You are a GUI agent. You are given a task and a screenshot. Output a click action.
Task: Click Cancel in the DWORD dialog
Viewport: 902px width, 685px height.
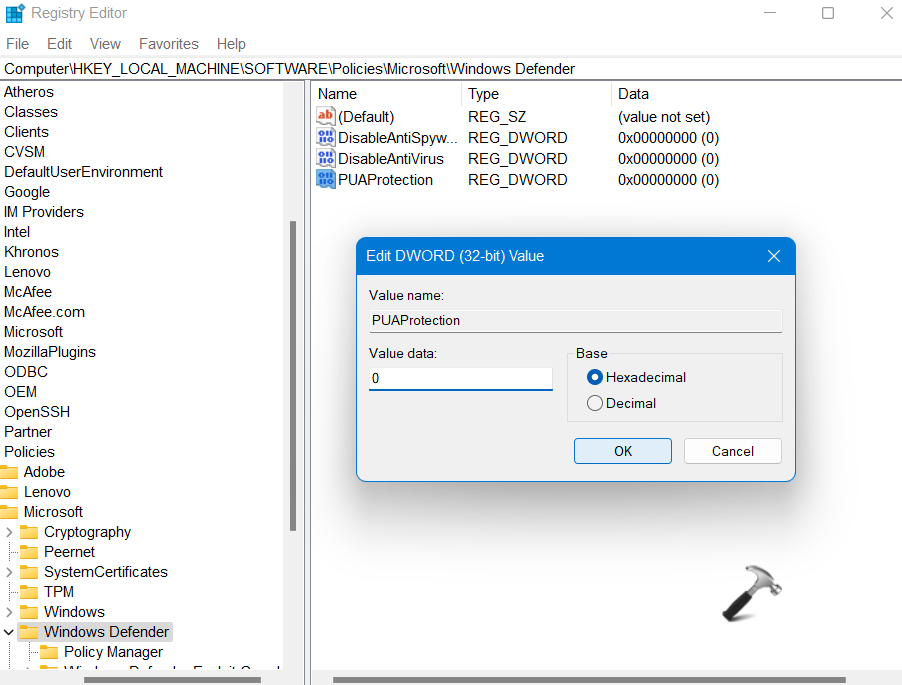(732, 451)
